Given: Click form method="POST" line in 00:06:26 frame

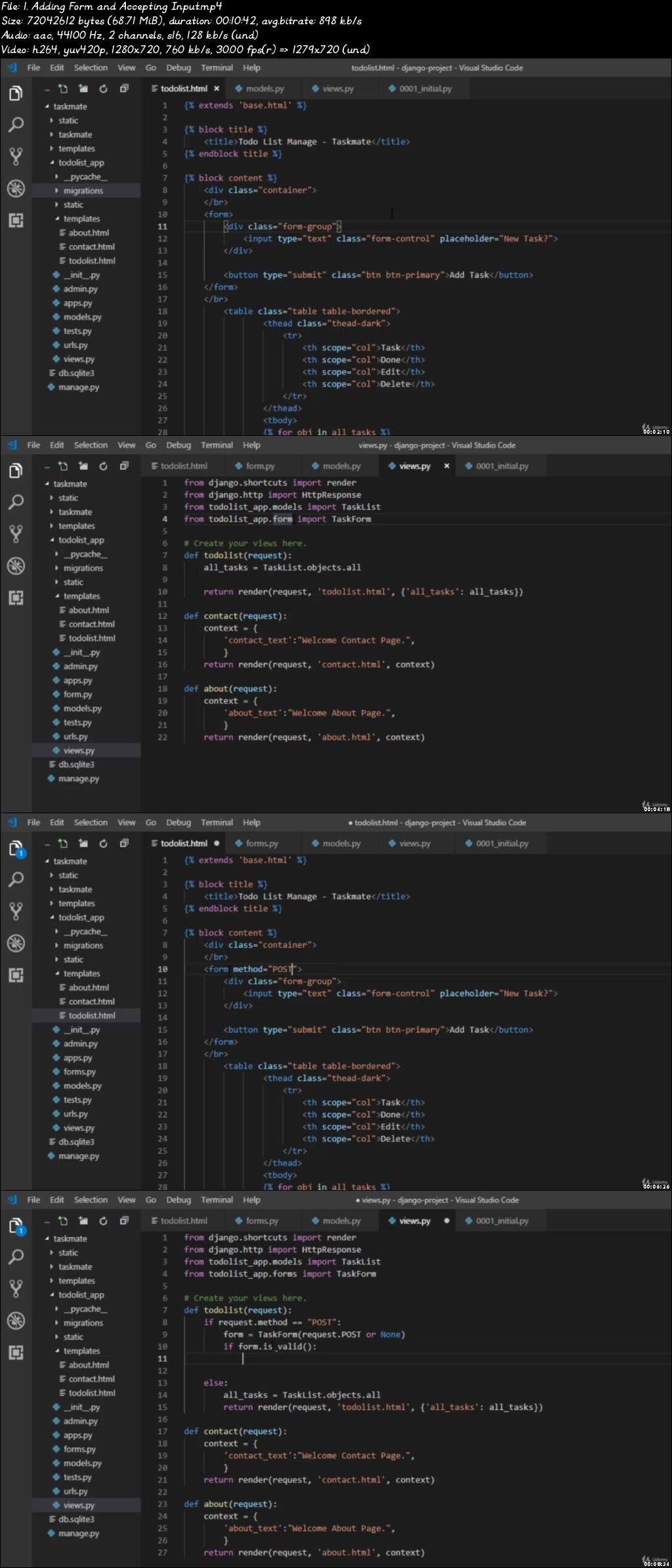Looking at the screenshot, I should click(x=253, y=969).
